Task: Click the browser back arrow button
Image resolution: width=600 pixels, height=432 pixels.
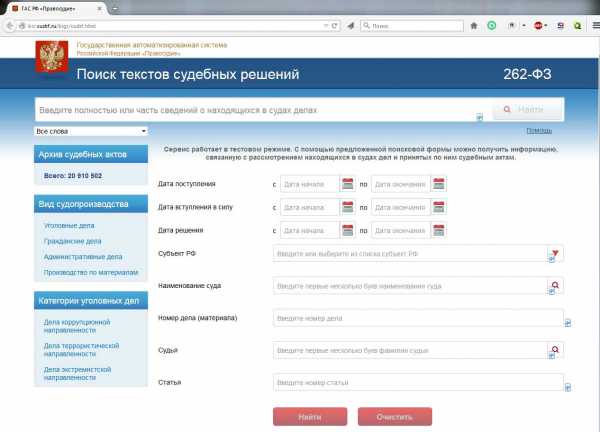Action: point(10,26)
